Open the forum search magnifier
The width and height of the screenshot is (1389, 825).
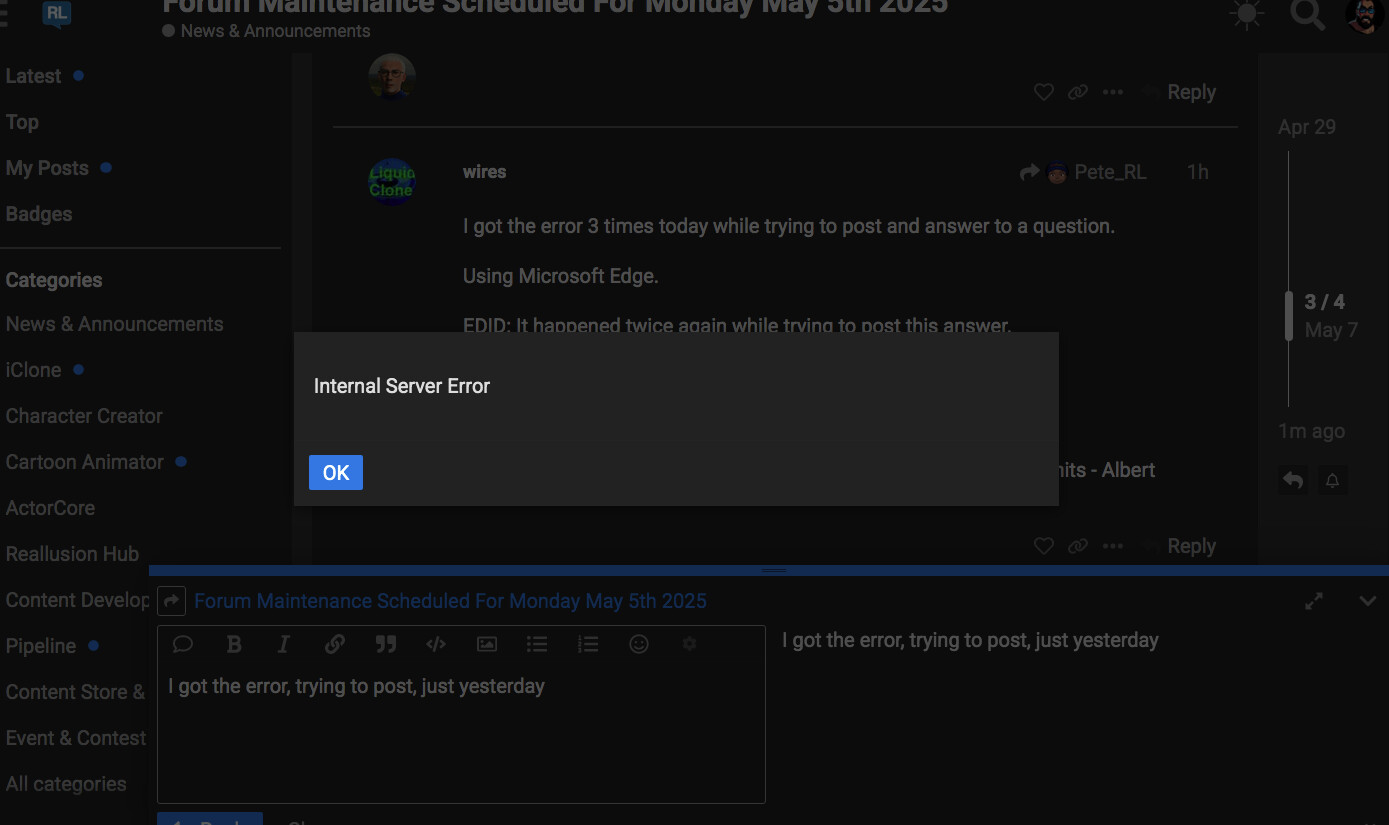[1307, 14]
